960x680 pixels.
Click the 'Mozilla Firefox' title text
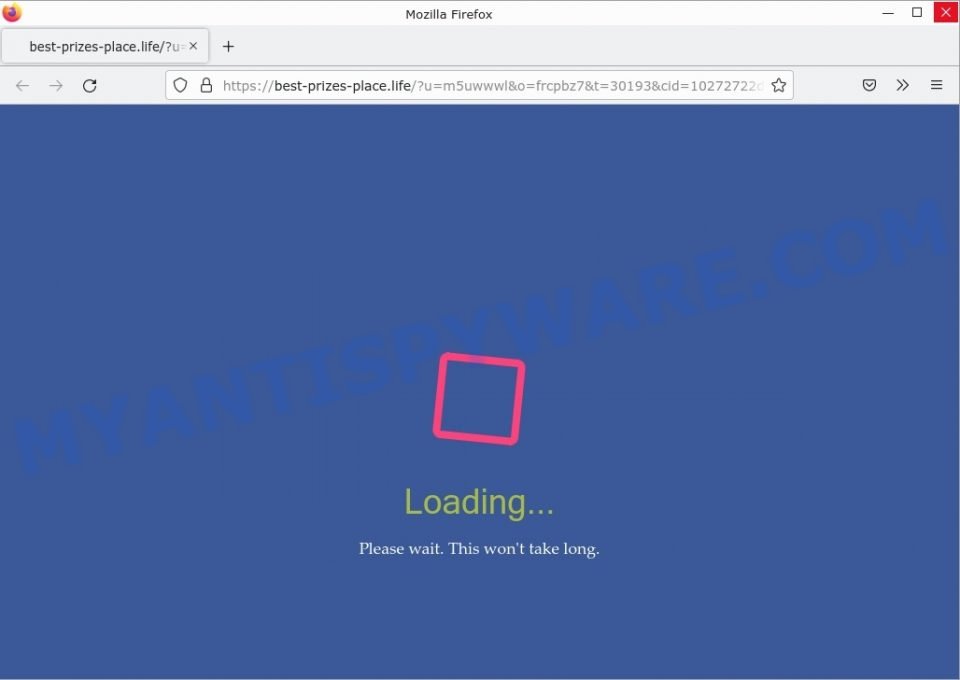[x=449, y=14]
